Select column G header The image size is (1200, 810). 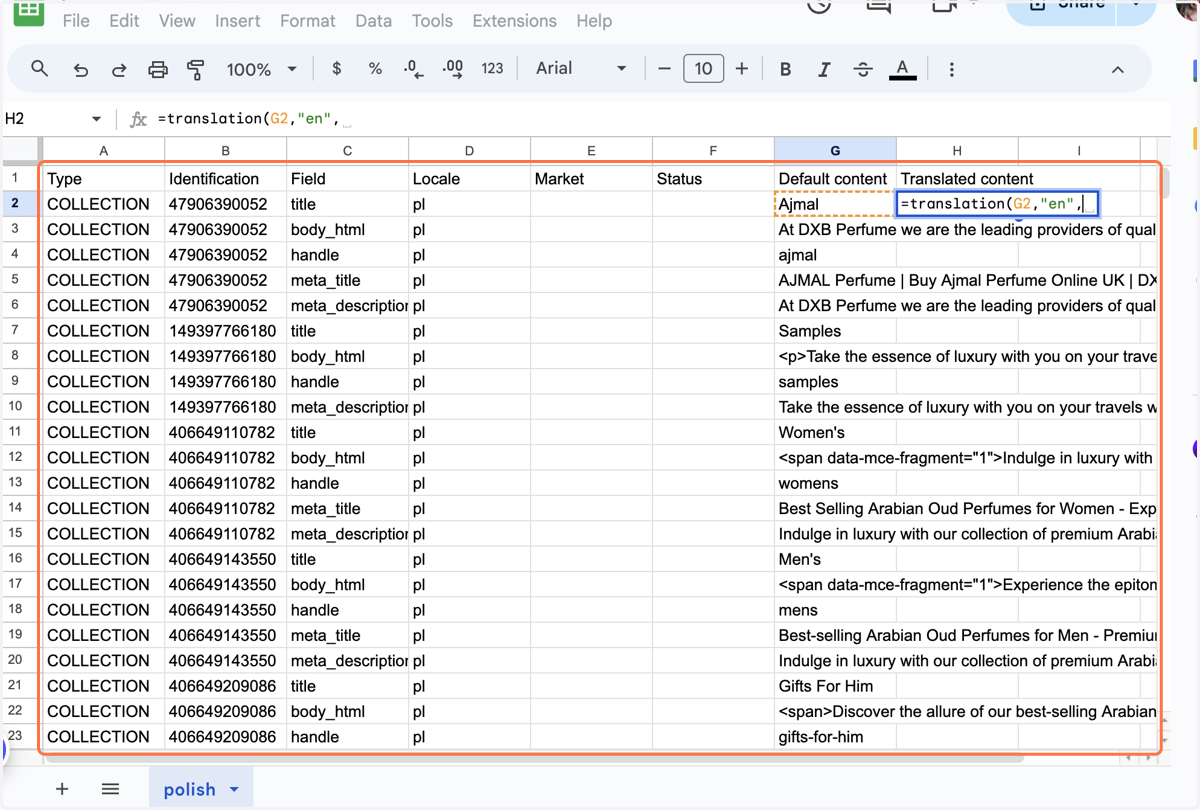pos(835,151)
